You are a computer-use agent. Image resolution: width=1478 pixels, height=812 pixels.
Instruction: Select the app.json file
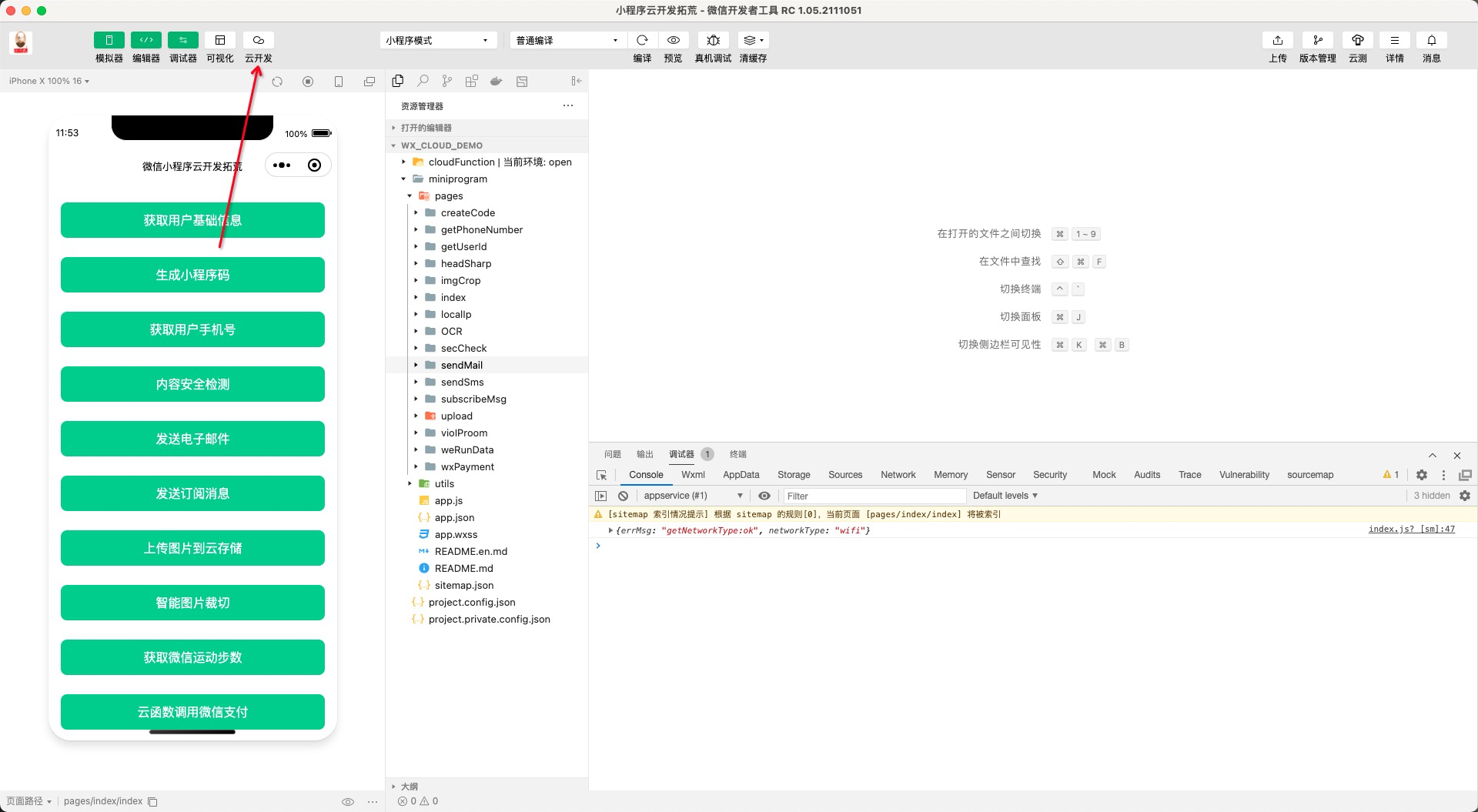coord(487,518)
